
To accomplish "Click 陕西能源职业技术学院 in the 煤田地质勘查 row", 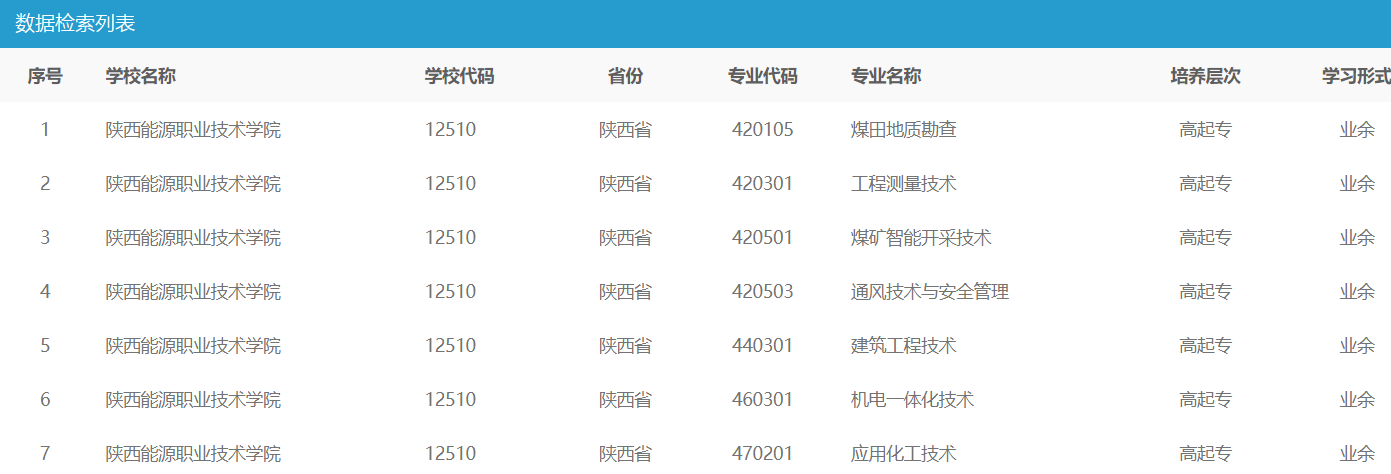I will click(x=194, y=130).
